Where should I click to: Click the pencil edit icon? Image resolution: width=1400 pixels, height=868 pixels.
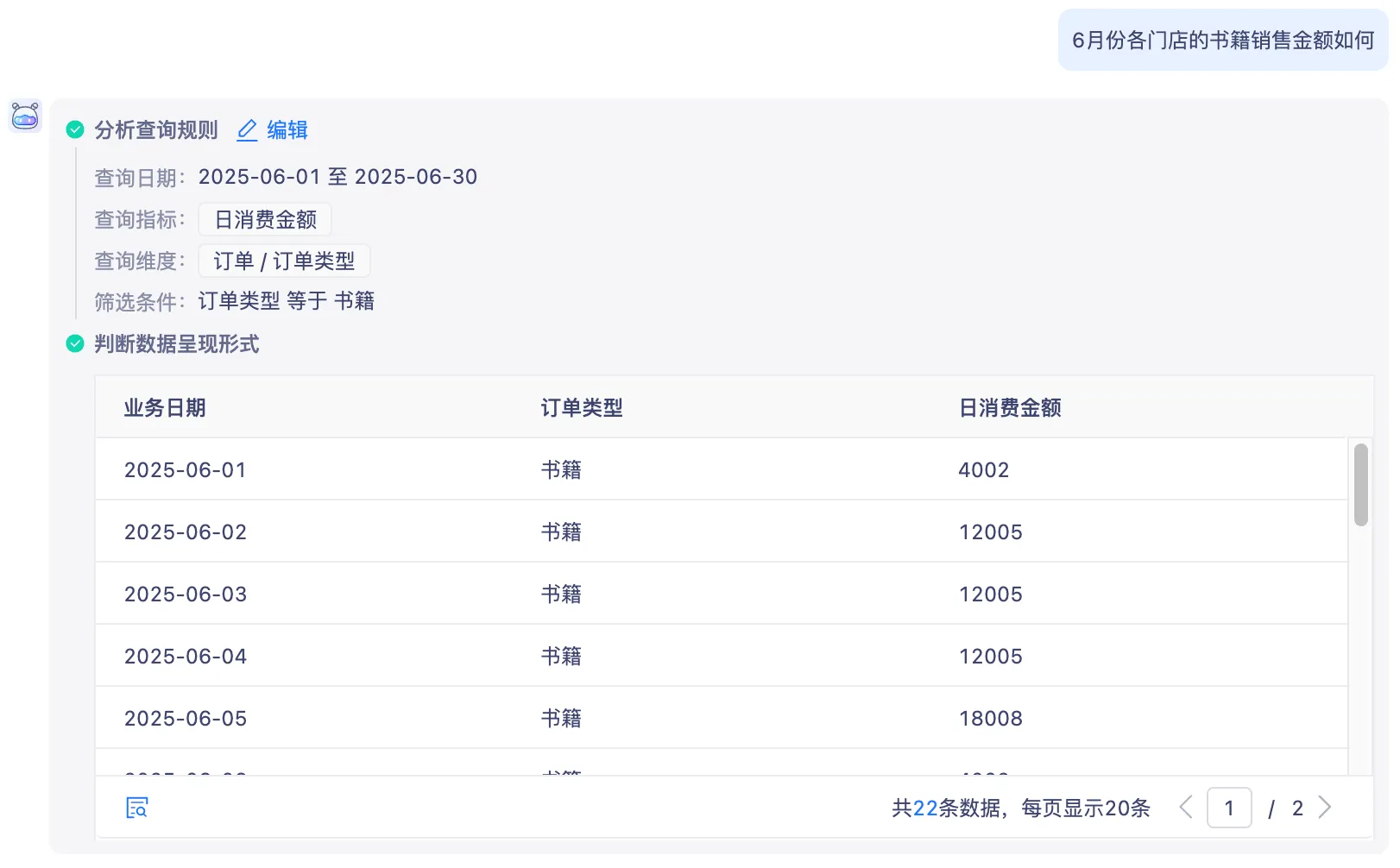coord(247,130)
